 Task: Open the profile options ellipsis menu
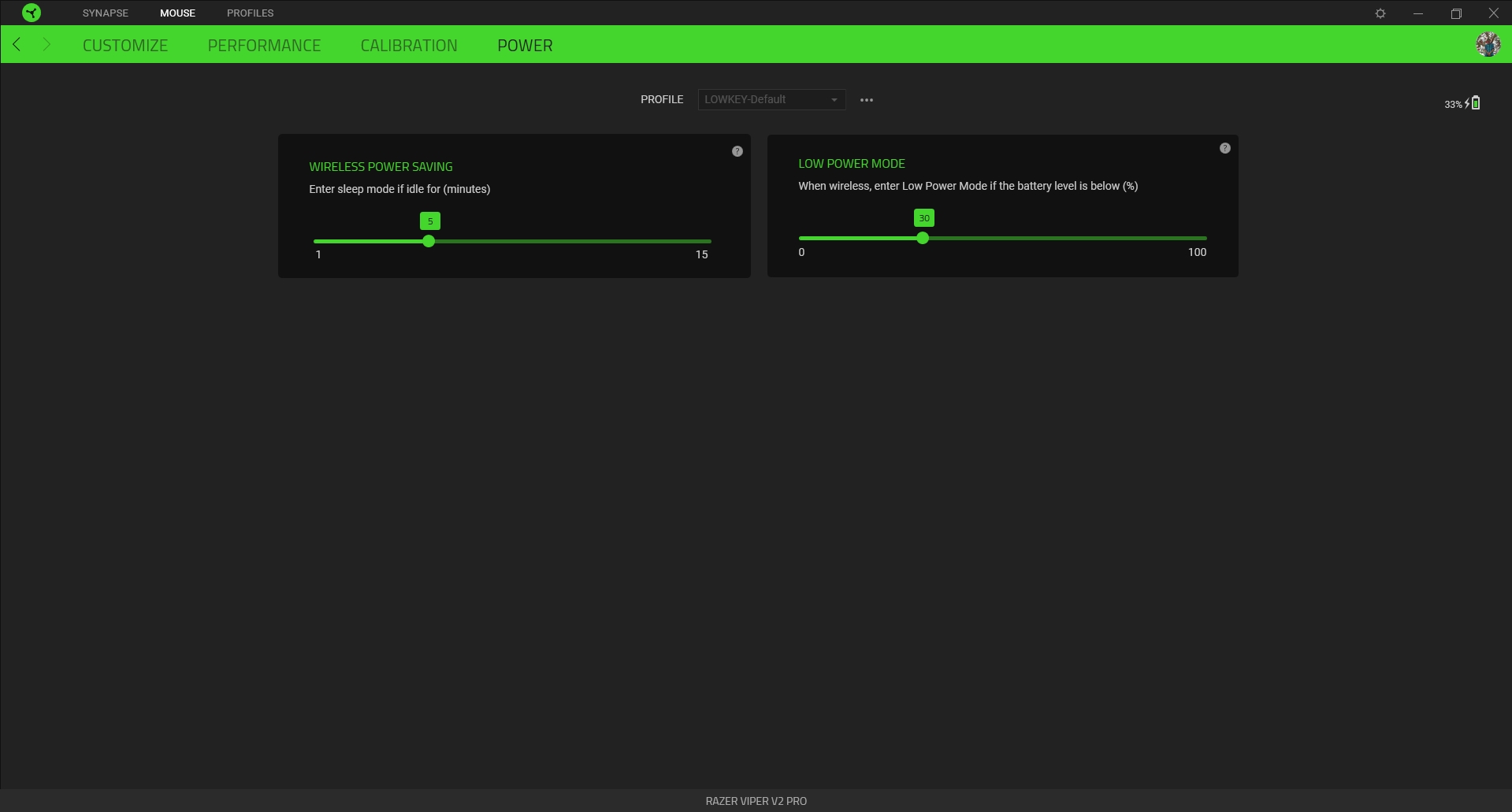[x=867, y=100]
